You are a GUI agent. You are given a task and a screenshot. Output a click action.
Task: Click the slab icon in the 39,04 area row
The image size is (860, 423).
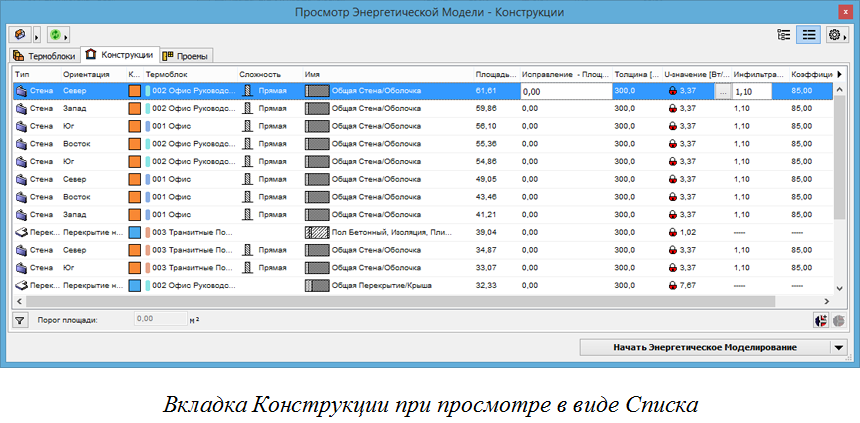pos(21,232)
